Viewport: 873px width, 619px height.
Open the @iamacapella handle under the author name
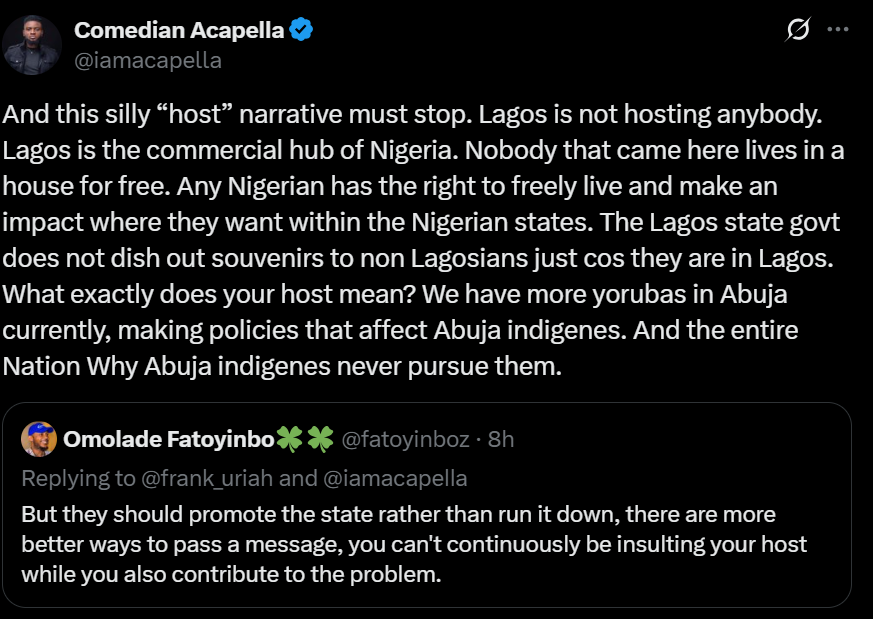point(148,60)
